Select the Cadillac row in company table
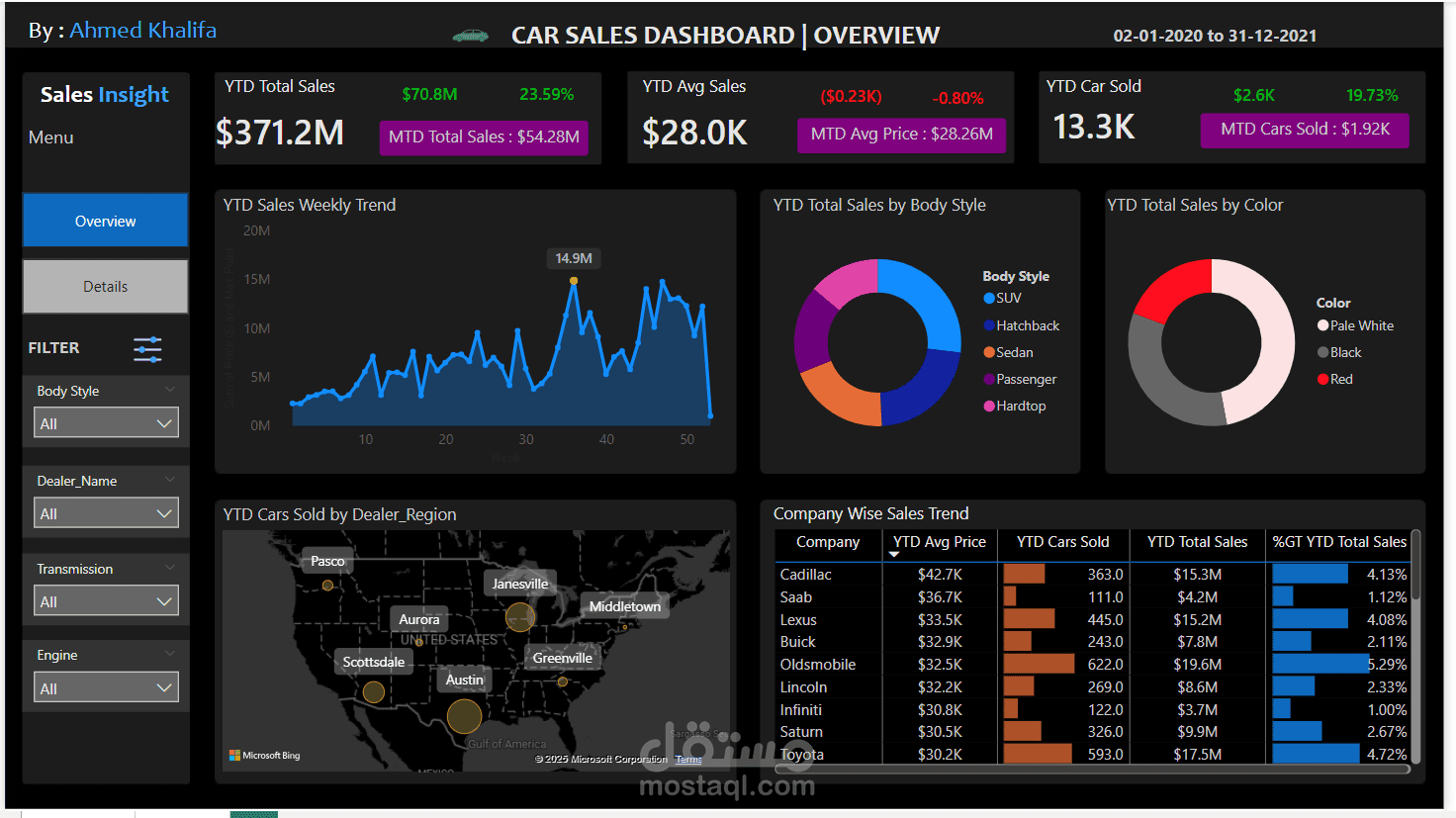Screen dimensions: 1456x818 pyautogui.click(x=1093, y=575)
